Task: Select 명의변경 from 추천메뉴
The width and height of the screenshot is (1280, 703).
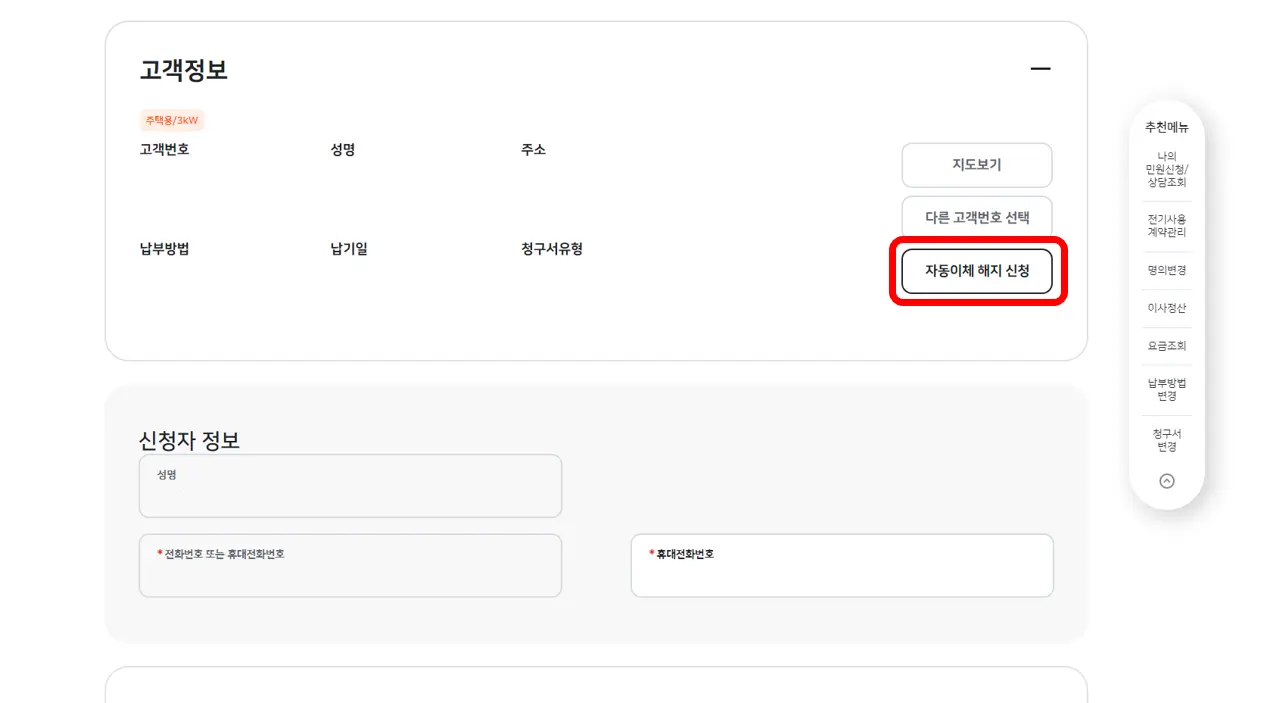Action: click(x=1166, y=269)
